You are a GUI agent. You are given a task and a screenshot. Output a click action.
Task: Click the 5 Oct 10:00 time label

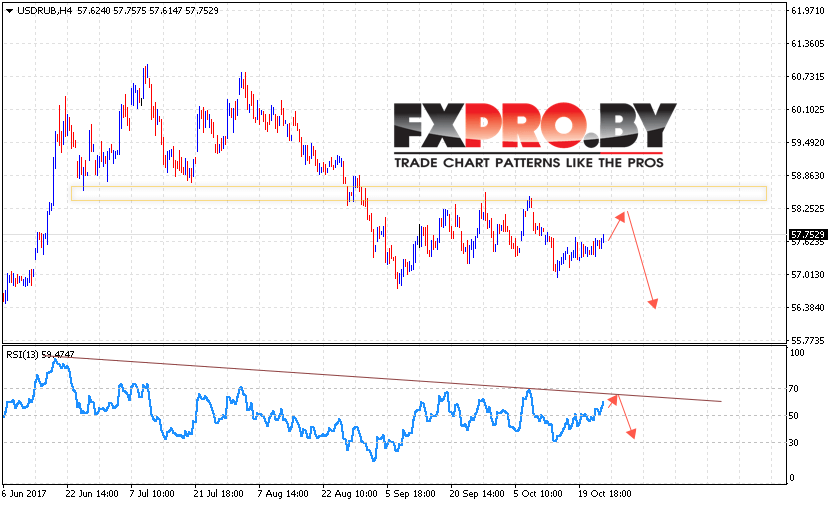(538, 494)
